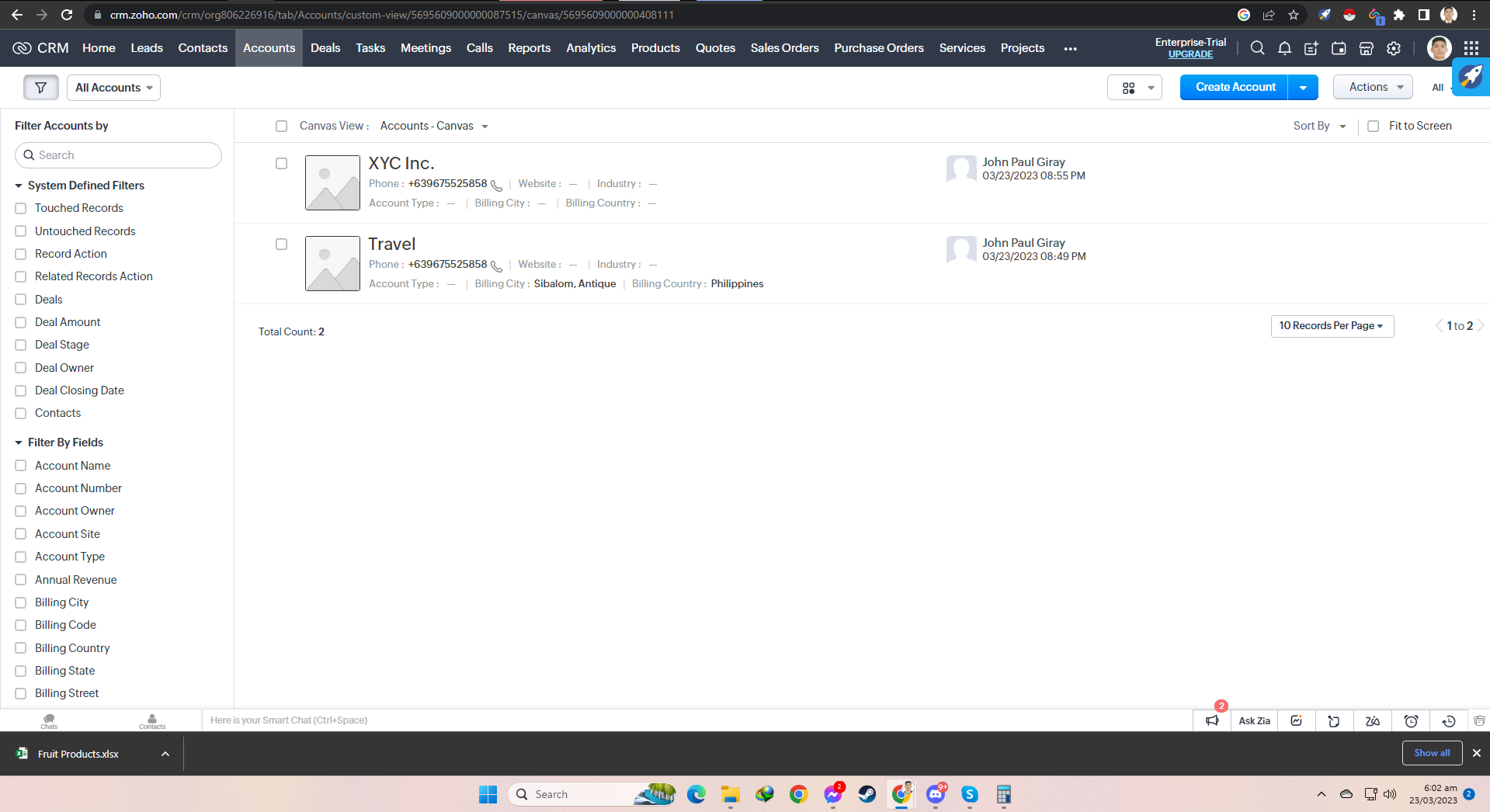Tick the Billing City filter checkbox
1490x812 pixels.
click(x=21, y=602)
